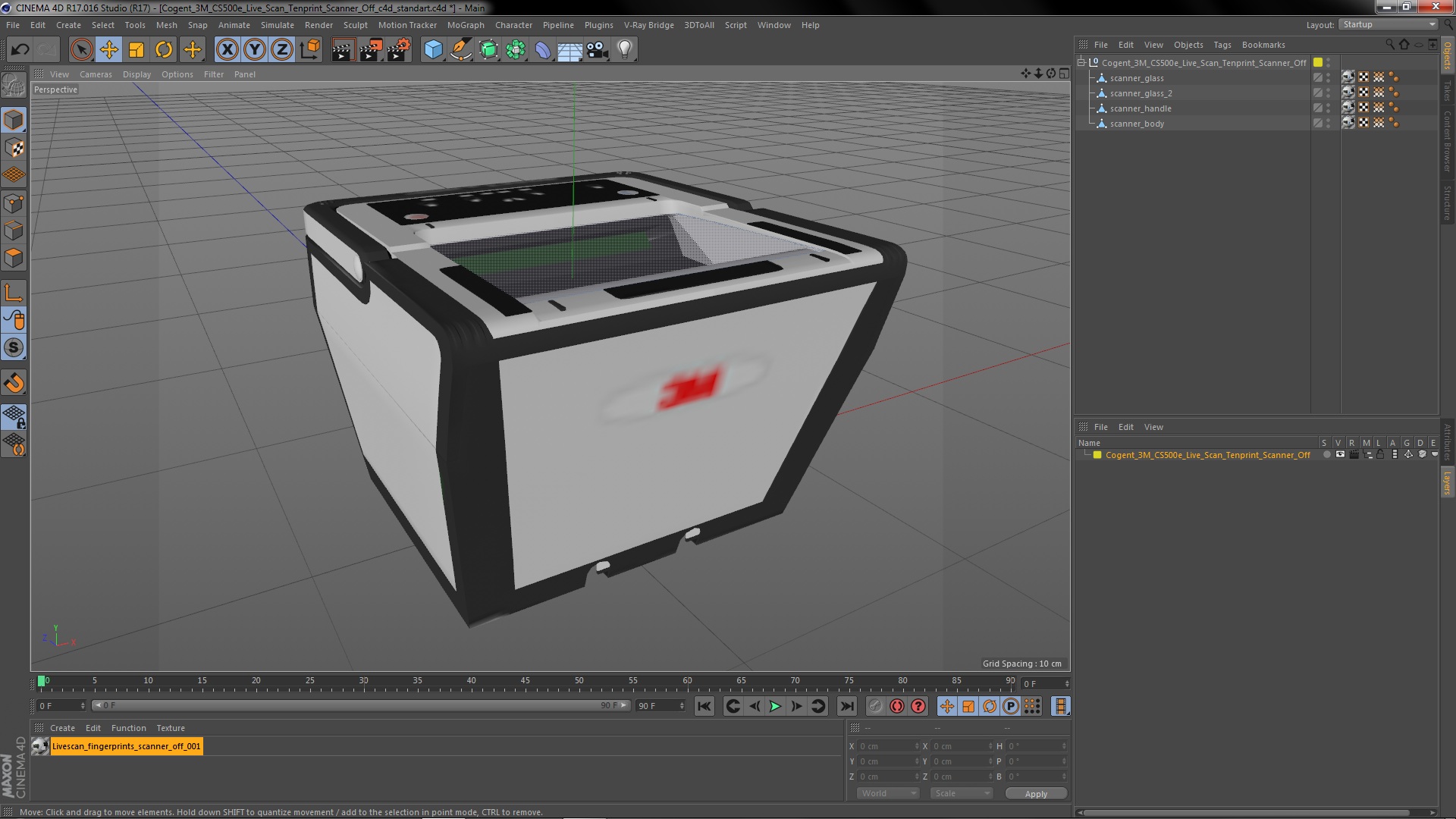Enable Axis mode icon
This screenshot has width=1456, height=819.
[x=14, y=293]
